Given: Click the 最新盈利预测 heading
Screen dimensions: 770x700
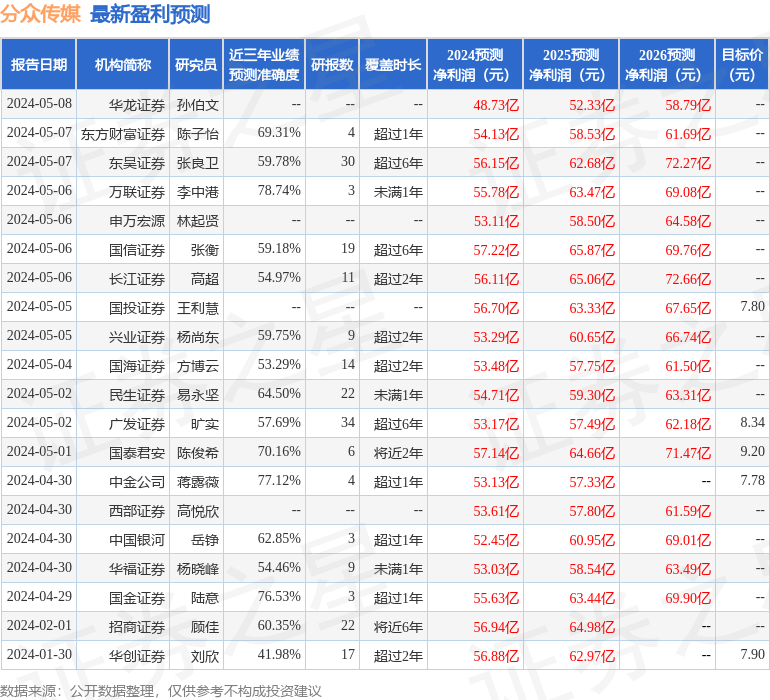Looking at the screenshot, I should pos(150,14).
